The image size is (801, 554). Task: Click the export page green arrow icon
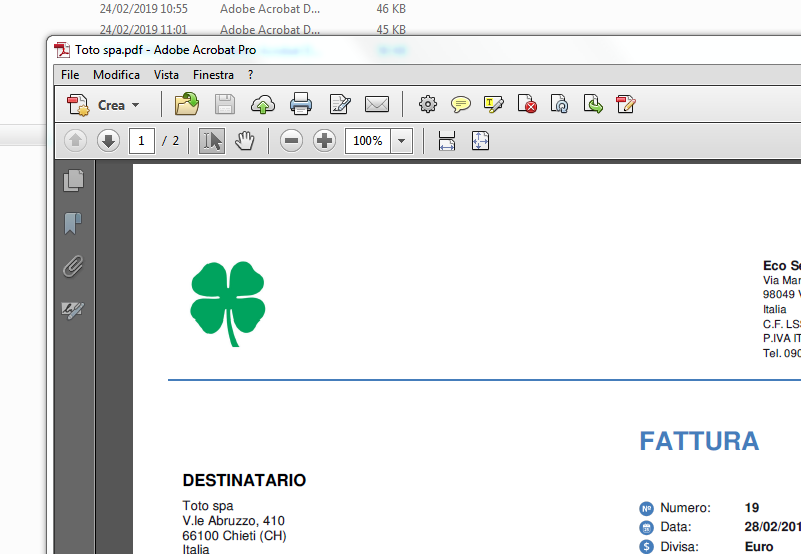pos(593,104)
